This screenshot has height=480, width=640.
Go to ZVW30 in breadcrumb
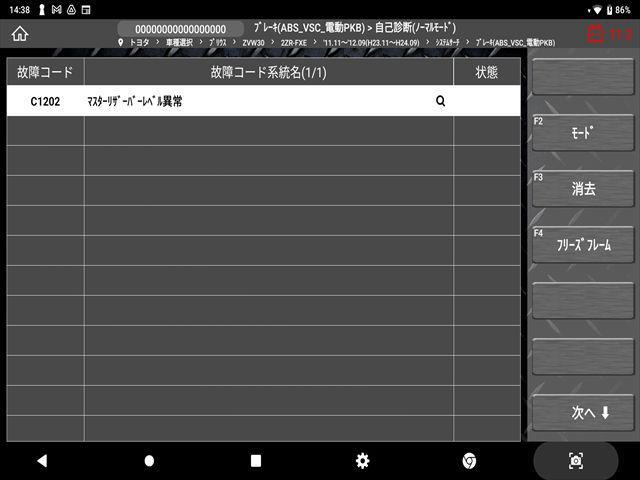(253, 42)
